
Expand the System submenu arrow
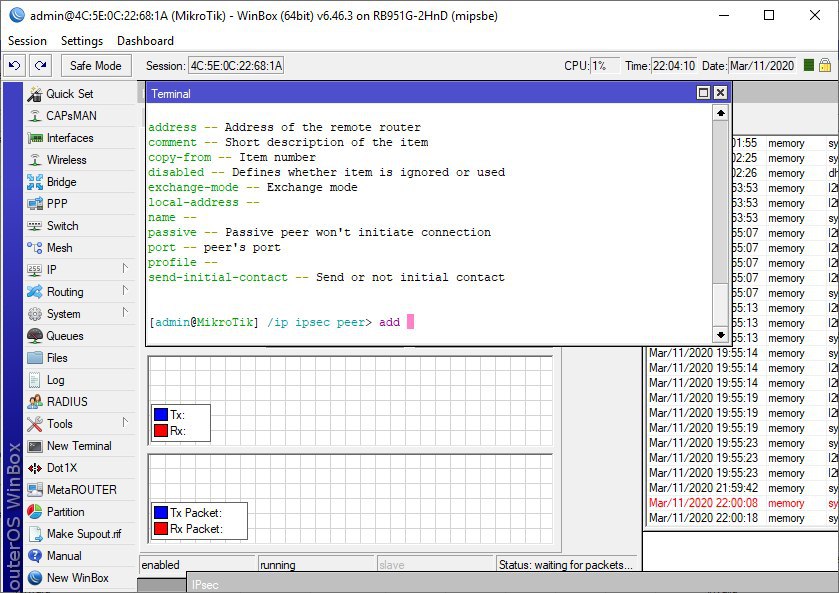click(125, 313)
